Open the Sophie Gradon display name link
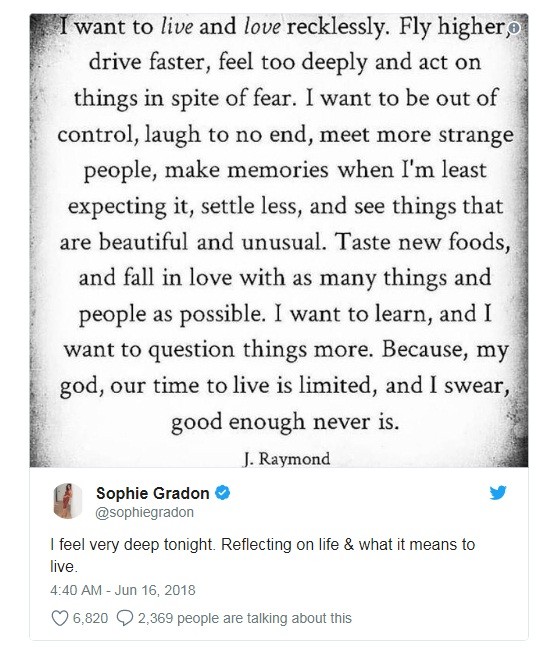The height and width of the screenshot is (653, 550). (152, 493)
